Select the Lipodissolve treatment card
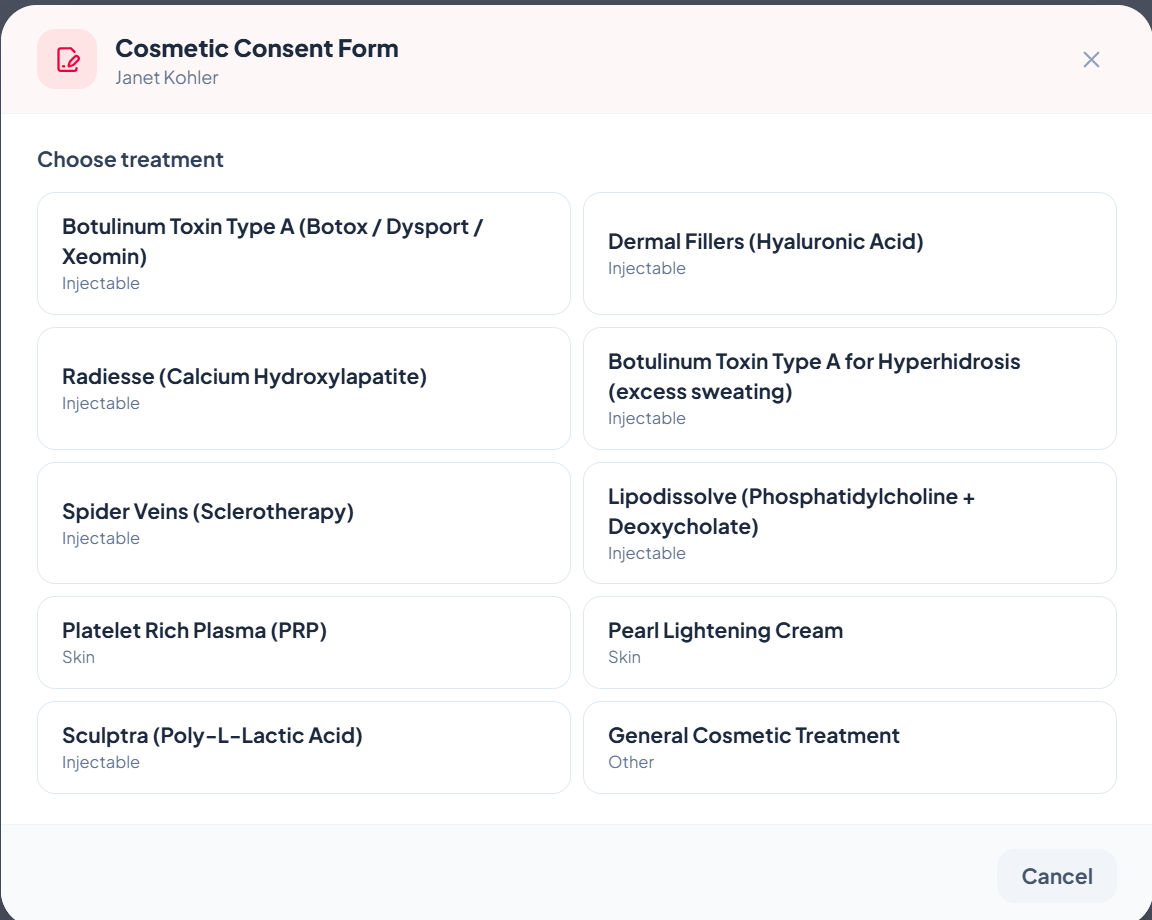This screenshot has width=1152, height=920. point(849,523)
